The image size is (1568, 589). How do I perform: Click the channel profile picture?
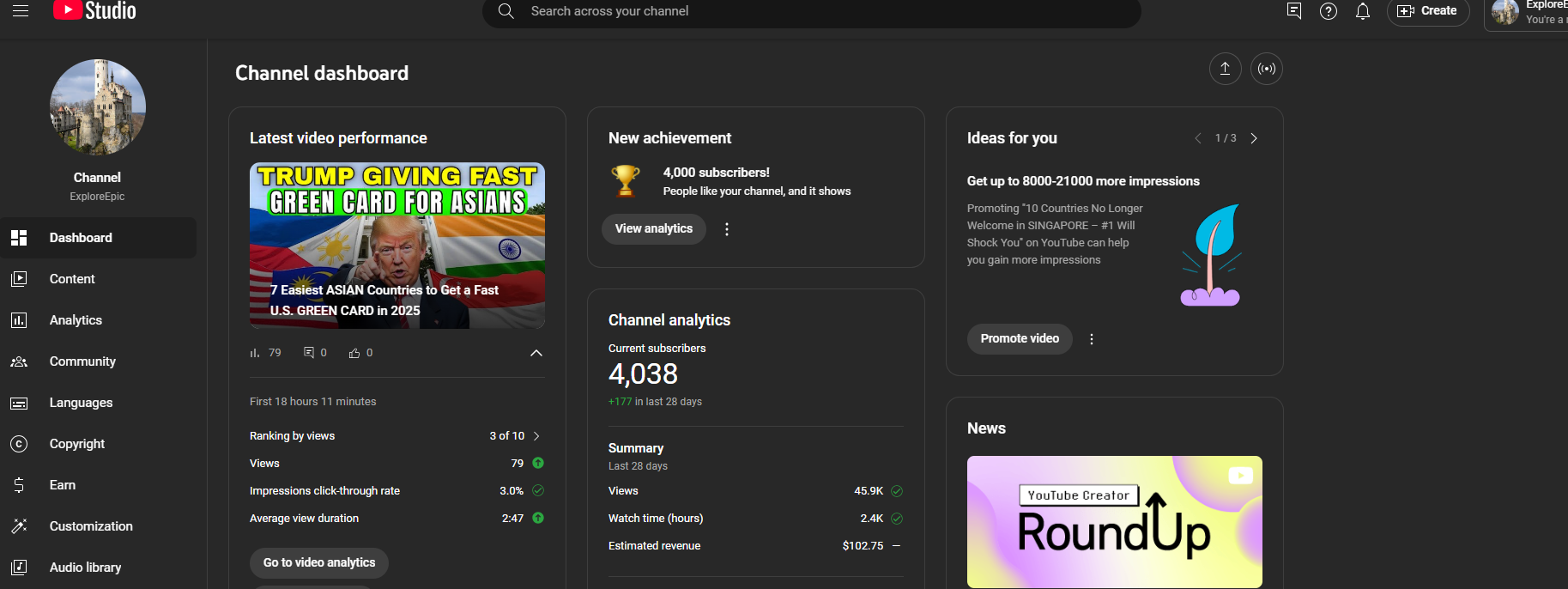point(98,107)
